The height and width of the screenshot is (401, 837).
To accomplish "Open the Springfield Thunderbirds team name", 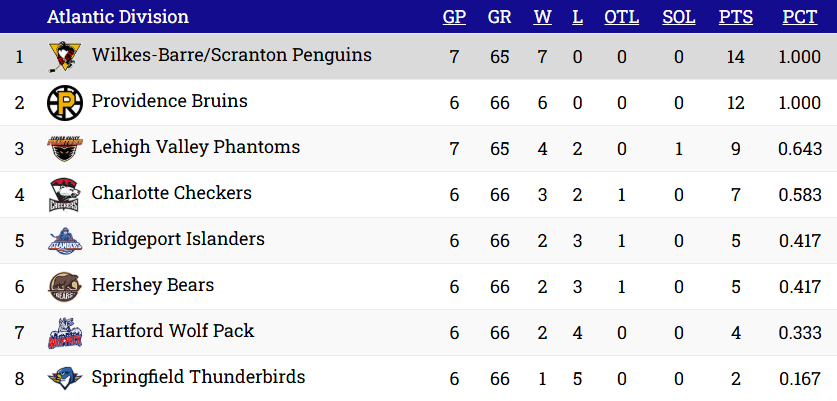I will (x=198, y=377).
